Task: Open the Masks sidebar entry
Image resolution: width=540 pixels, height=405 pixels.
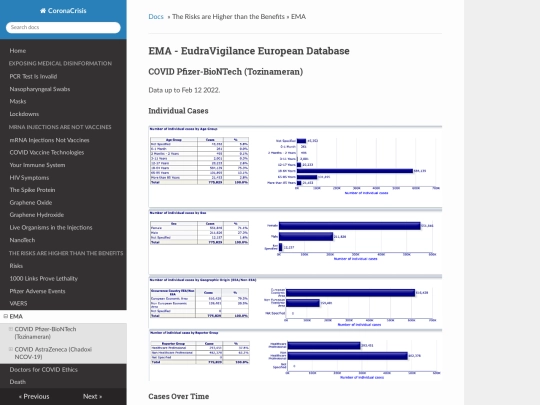Action: point(18,101)
